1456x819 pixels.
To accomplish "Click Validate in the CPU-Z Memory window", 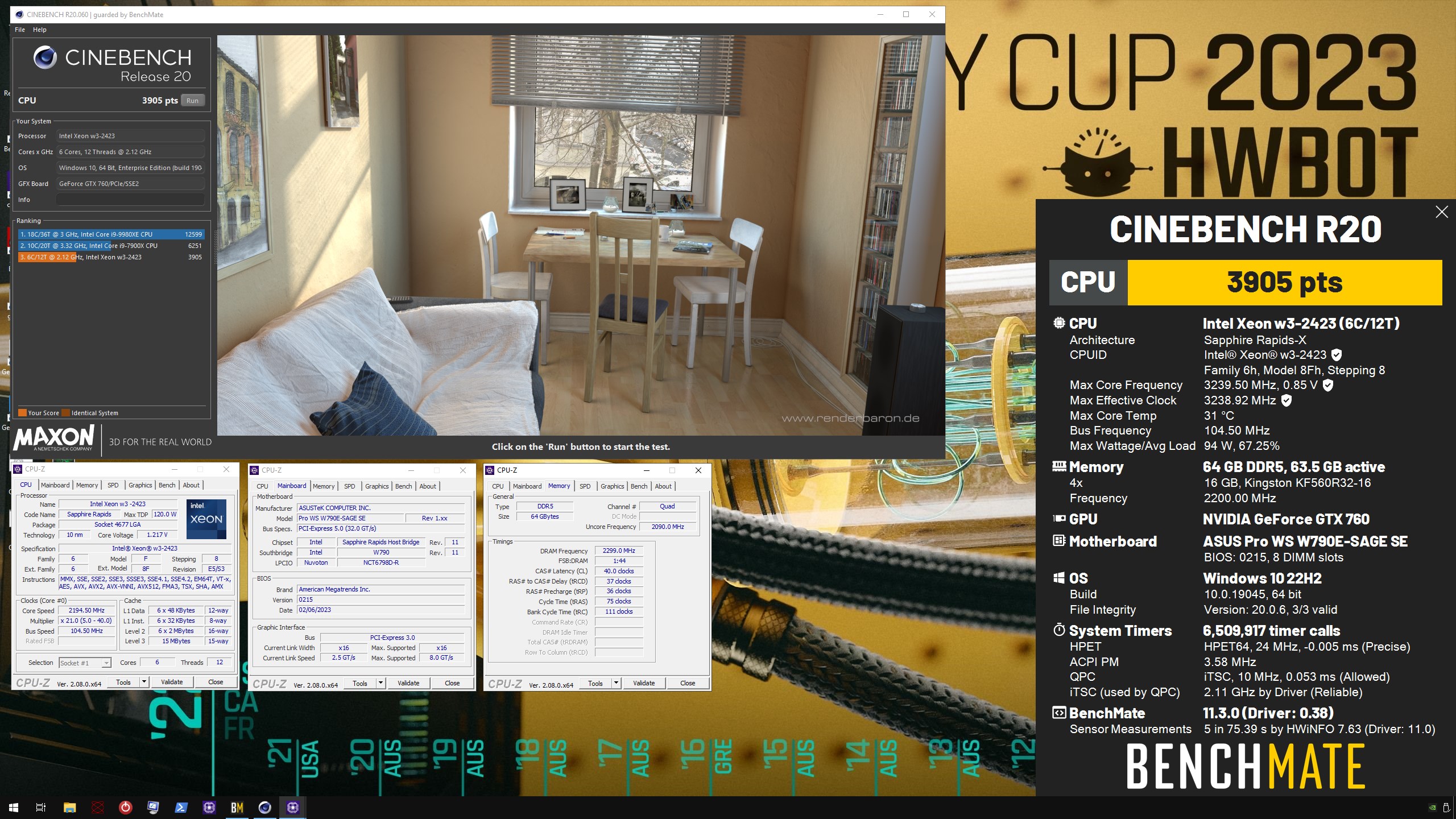I will point(644,683).
